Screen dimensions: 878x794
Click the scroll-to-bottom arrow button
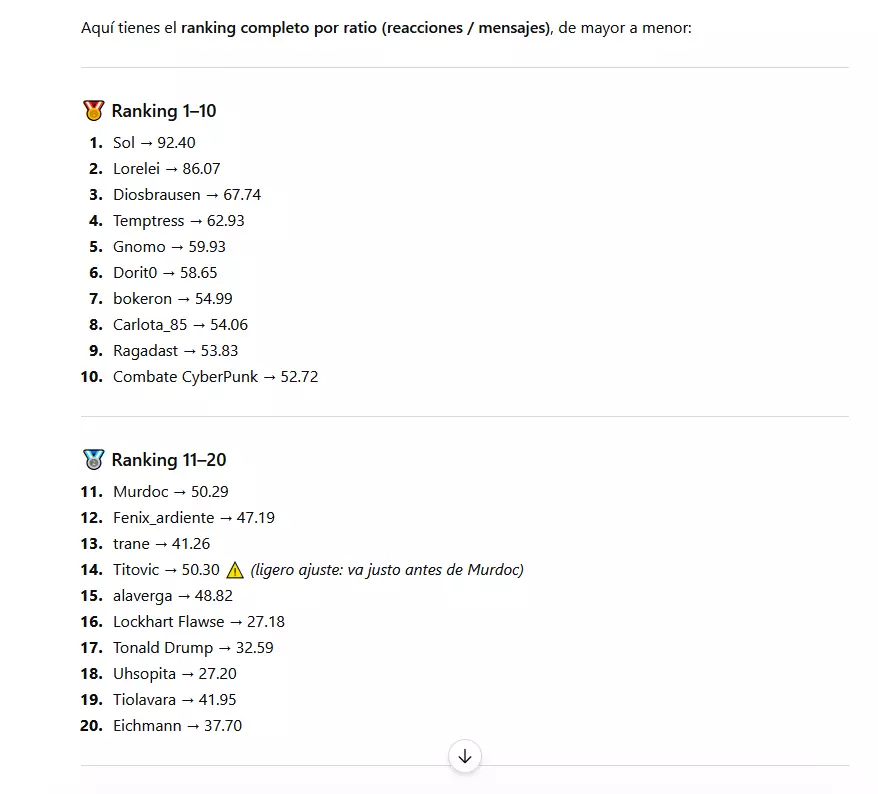[x=464, y=756]
